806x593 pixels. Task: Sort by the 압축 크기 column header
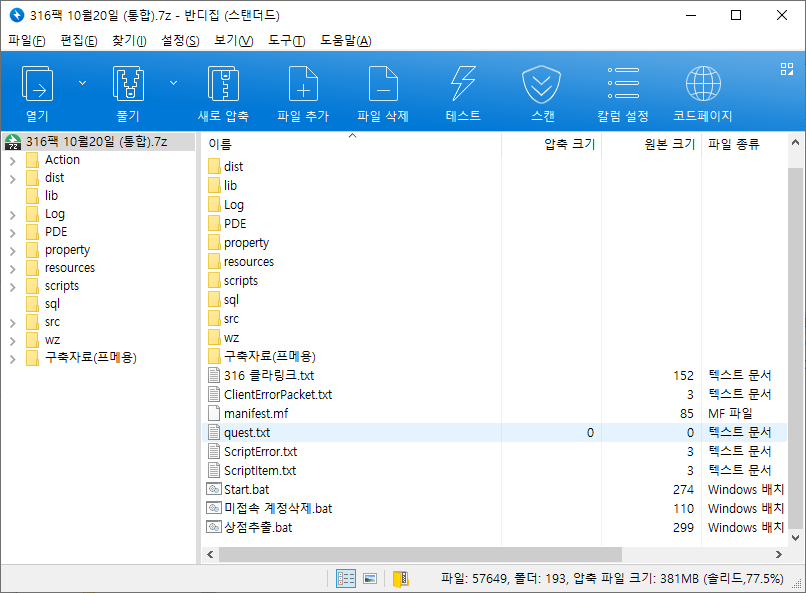pos(552,144)
